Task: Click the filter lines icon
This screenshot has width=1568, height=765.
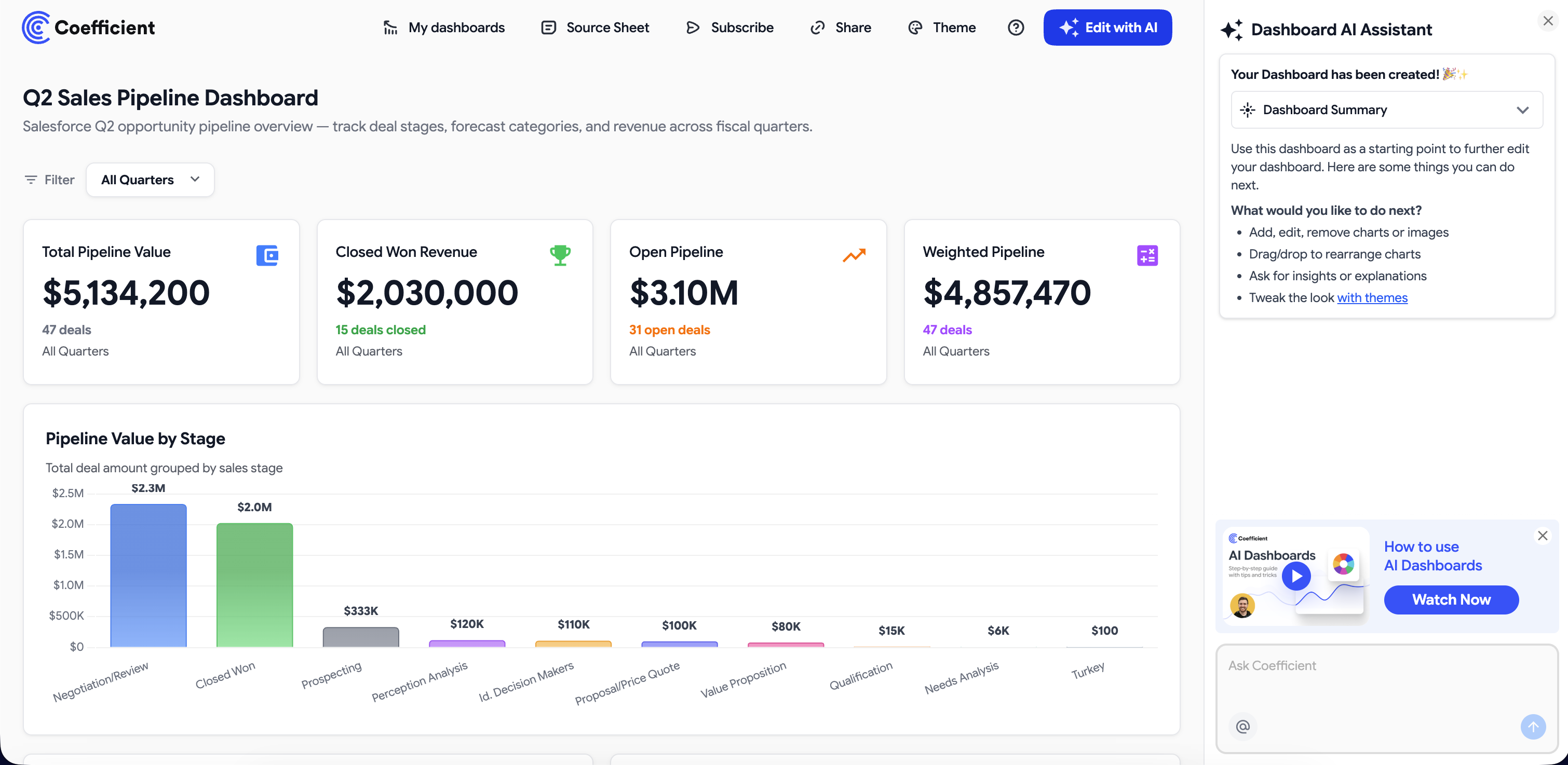Action: pyautogui.click(x=31, y=180)
